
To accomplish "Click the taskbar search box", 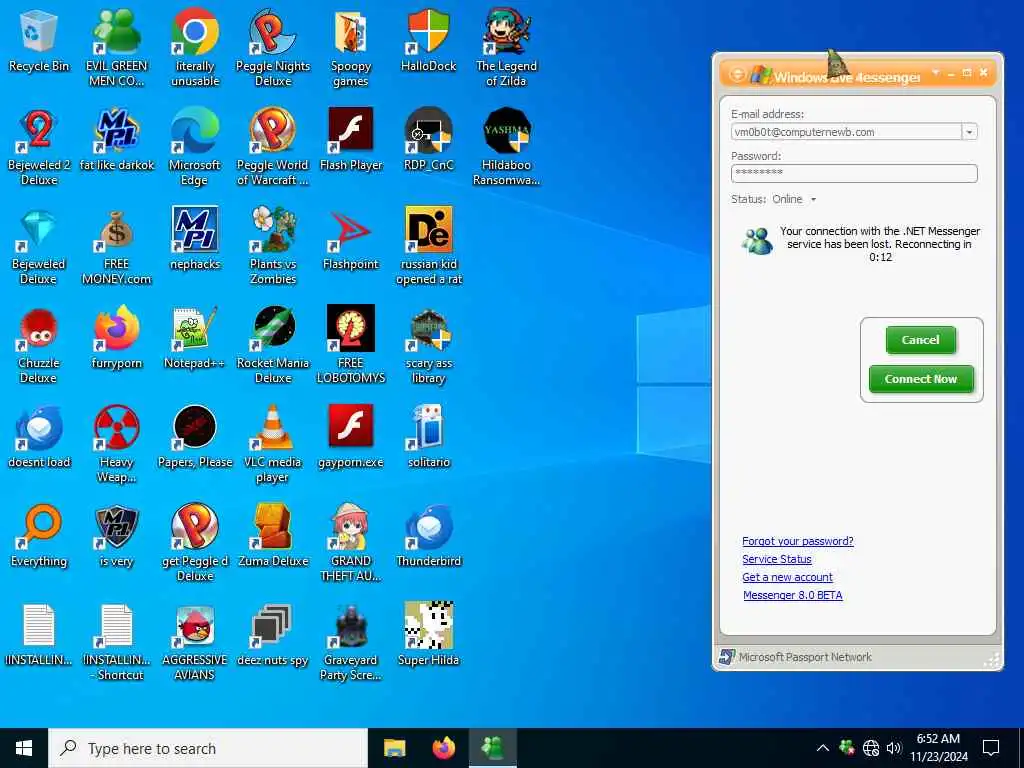I will pos(208,748).
